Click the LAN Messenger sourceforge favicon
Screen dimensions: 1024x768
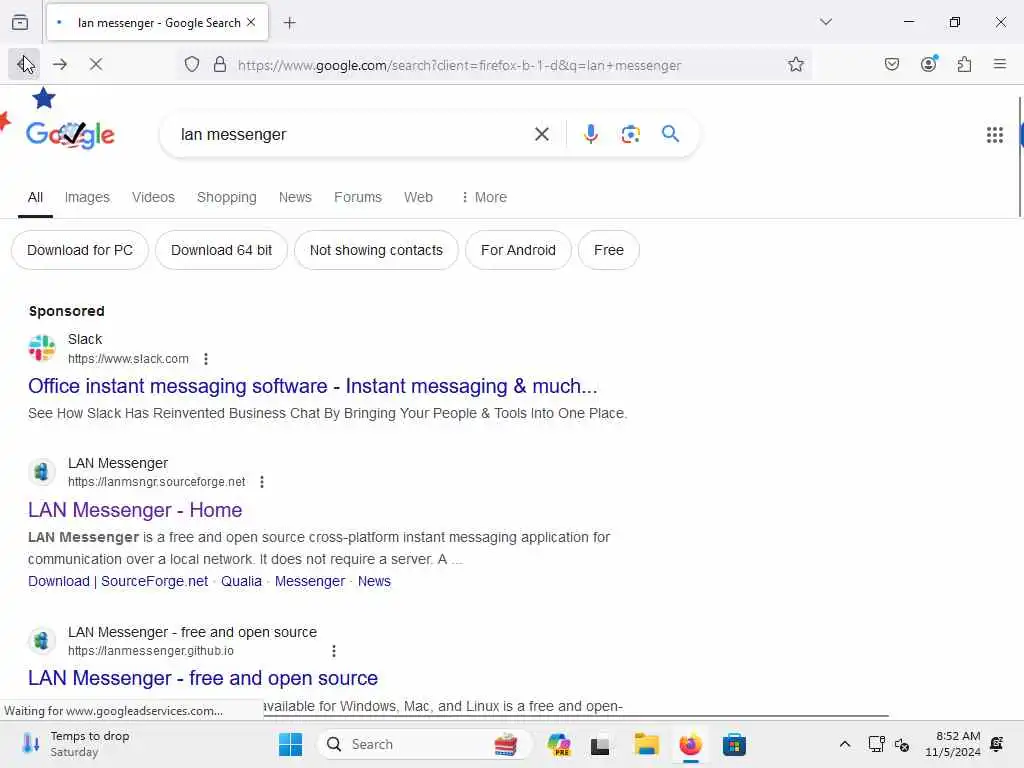point(42,472)
